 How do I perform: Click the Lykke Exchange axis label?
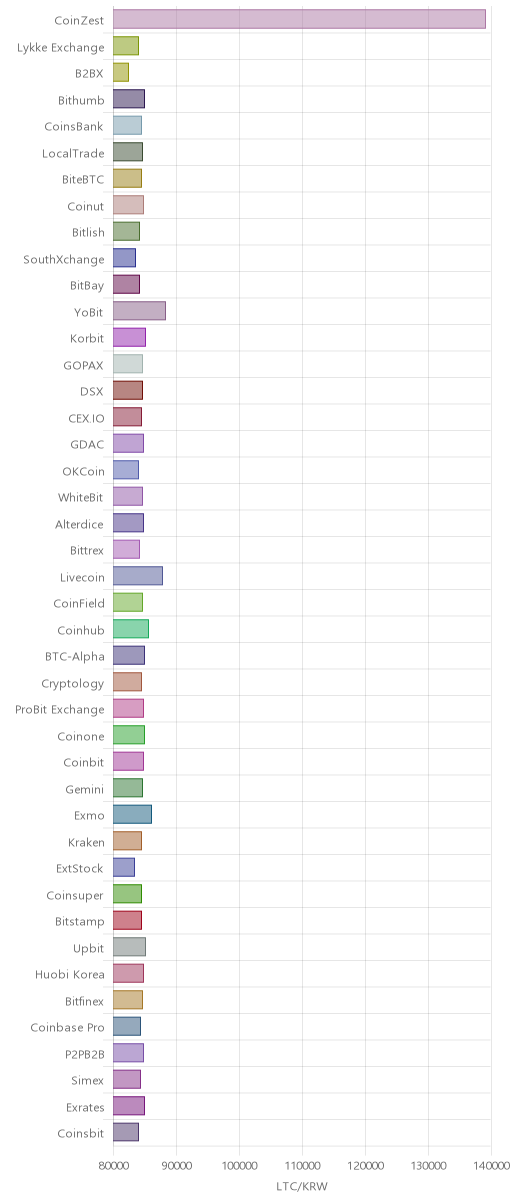pyautogui.click(x=61, y=47)
